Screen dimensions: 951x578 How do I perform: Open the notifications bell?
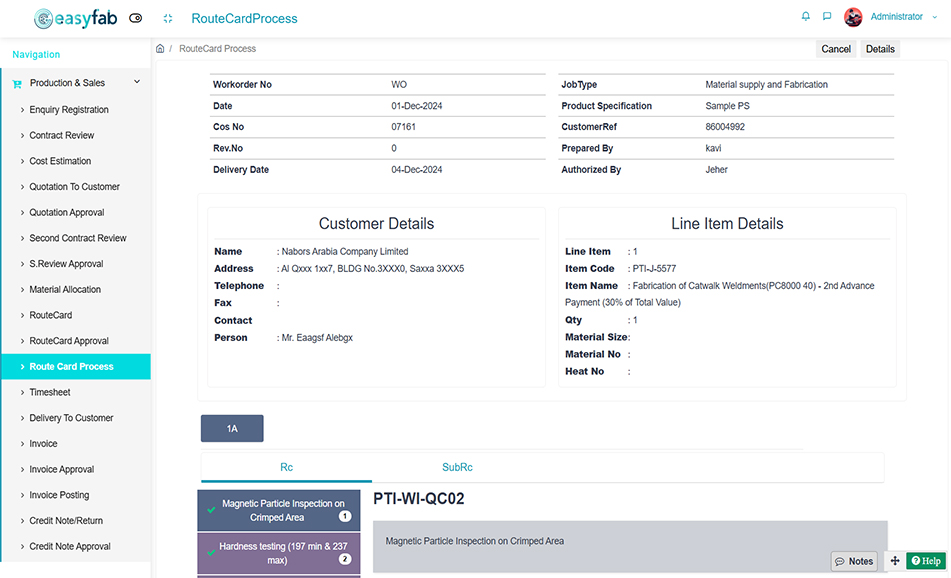click(806, 17)
